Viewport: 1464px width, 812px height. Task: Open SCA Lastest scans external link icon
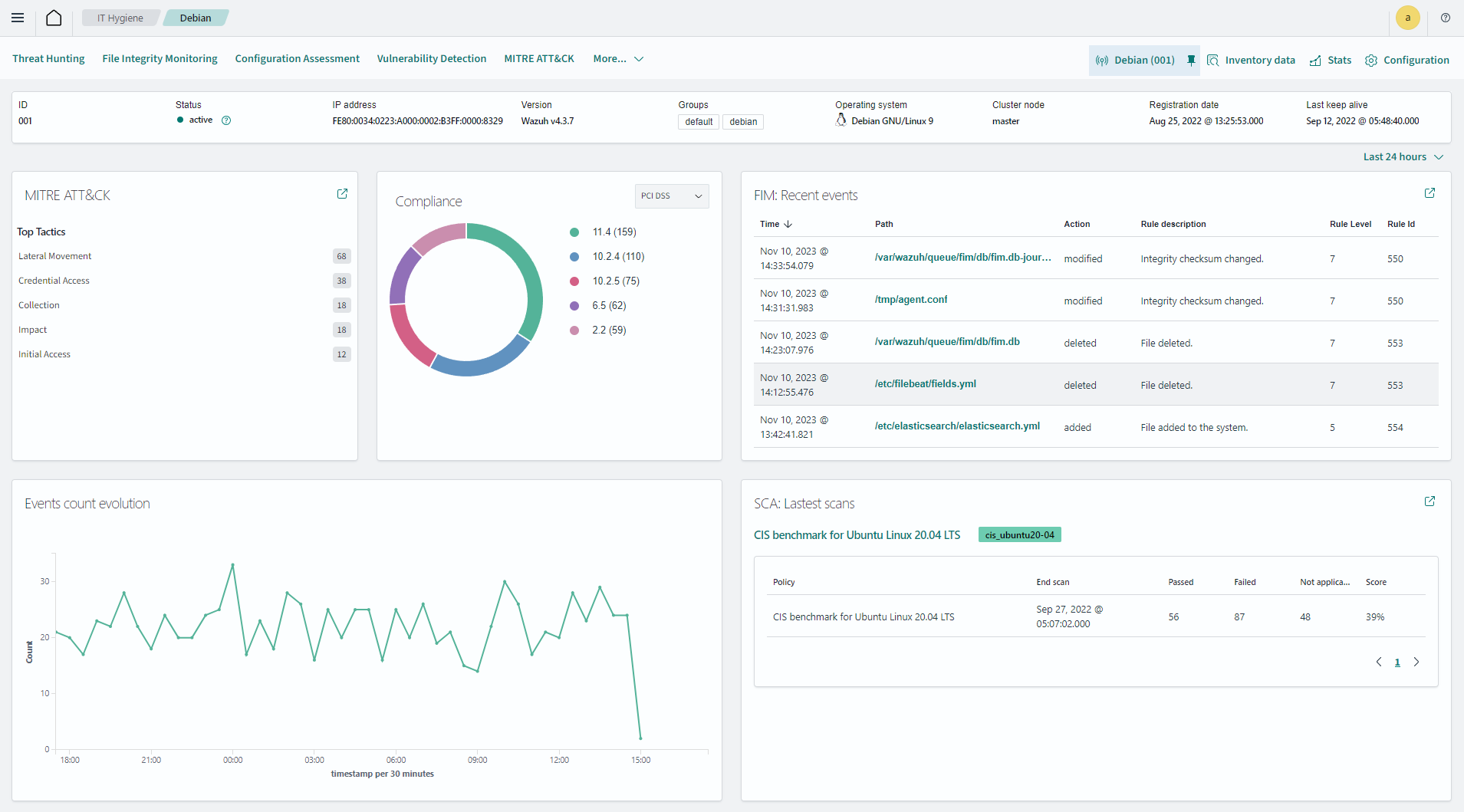point(1429,501)
